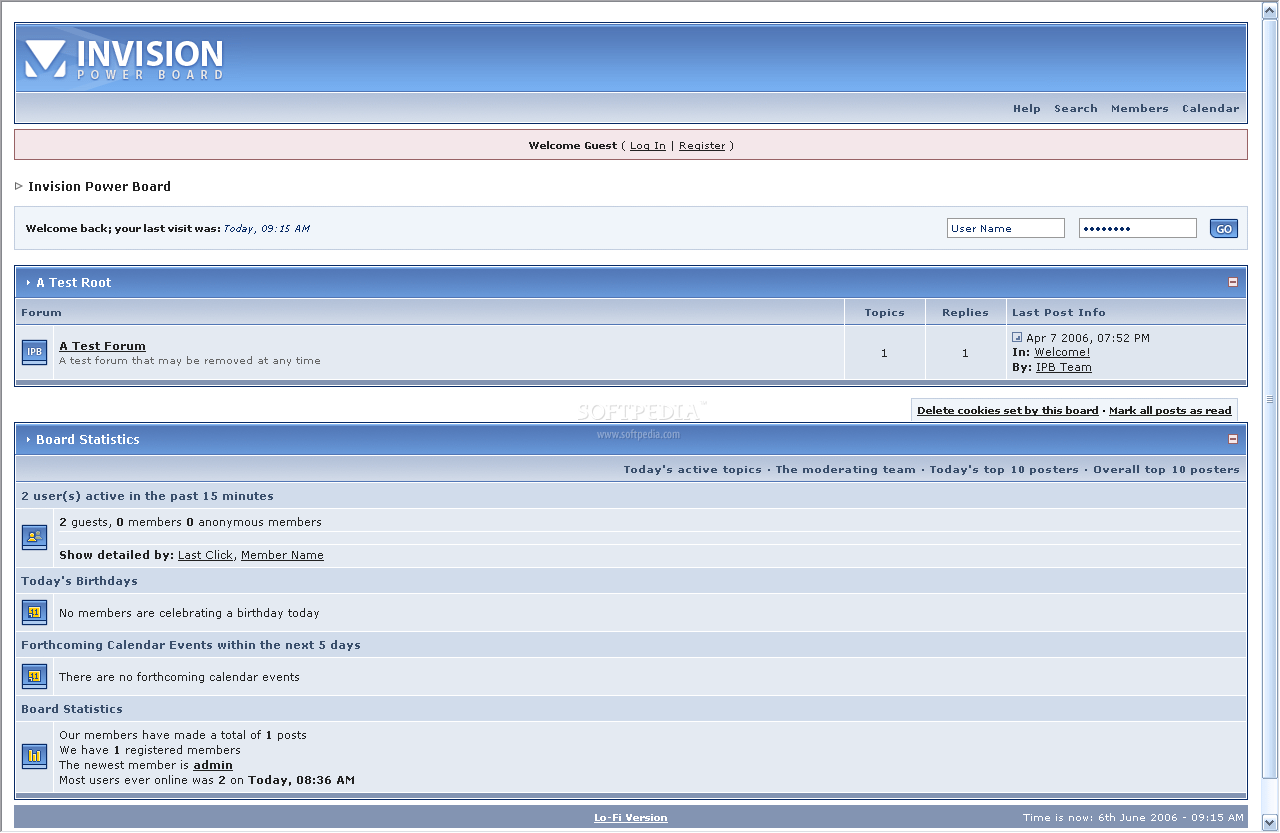Image resolution: width=1280 pixels, height=833 pixels.
Task: Click the forum description text
Action: click(190, 361)
